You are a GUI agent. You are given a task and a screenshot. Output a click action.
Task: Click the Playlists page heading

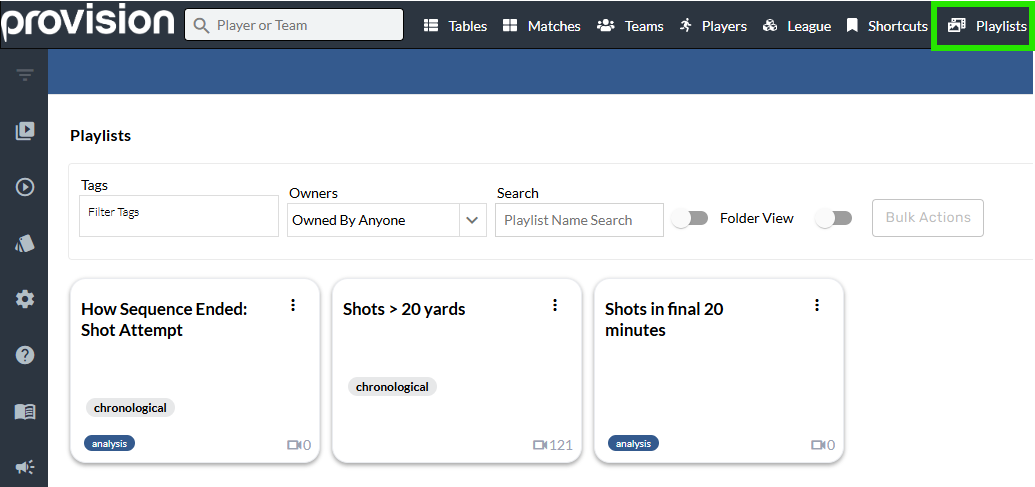pyautogui.click(x=100, y=136)
